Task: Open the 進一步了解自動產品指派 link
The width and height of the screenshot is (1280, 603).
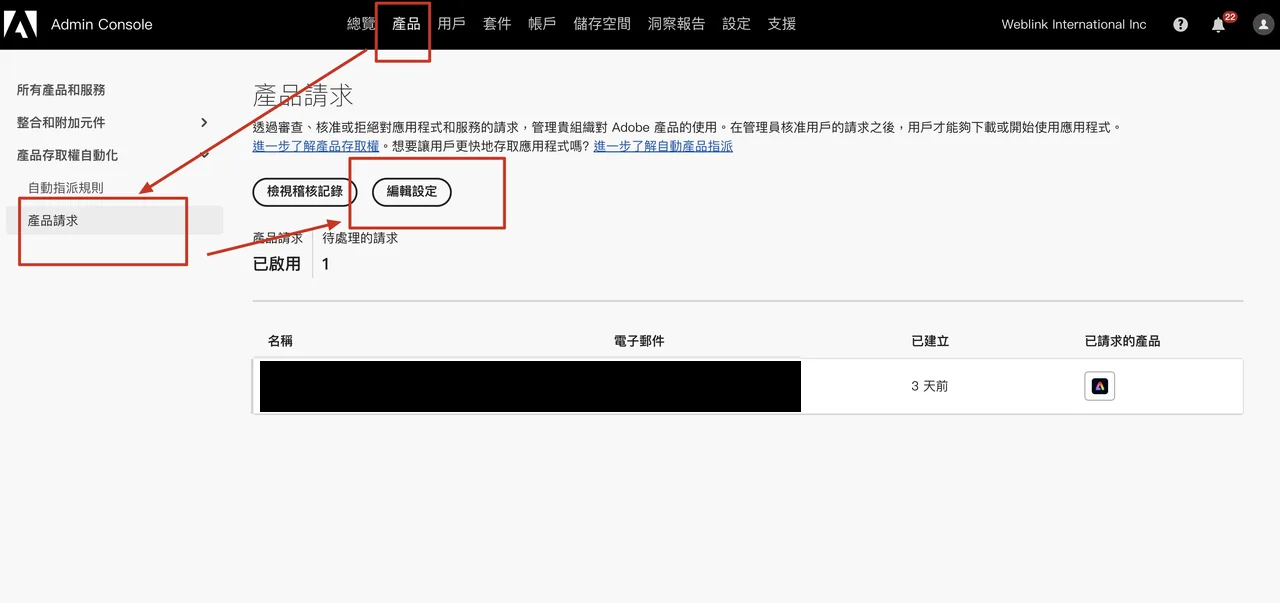Action: [x=663, y=146]
